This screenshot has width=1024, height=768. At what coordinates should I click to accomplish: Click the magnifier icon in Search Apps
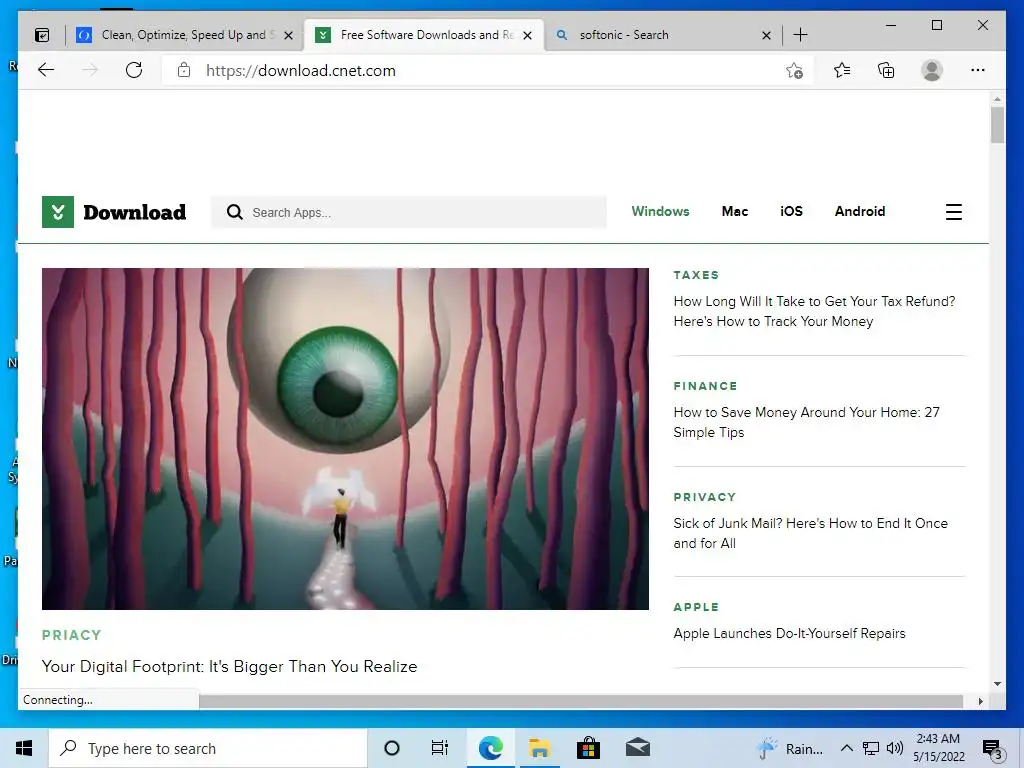(x=234, y=212)
